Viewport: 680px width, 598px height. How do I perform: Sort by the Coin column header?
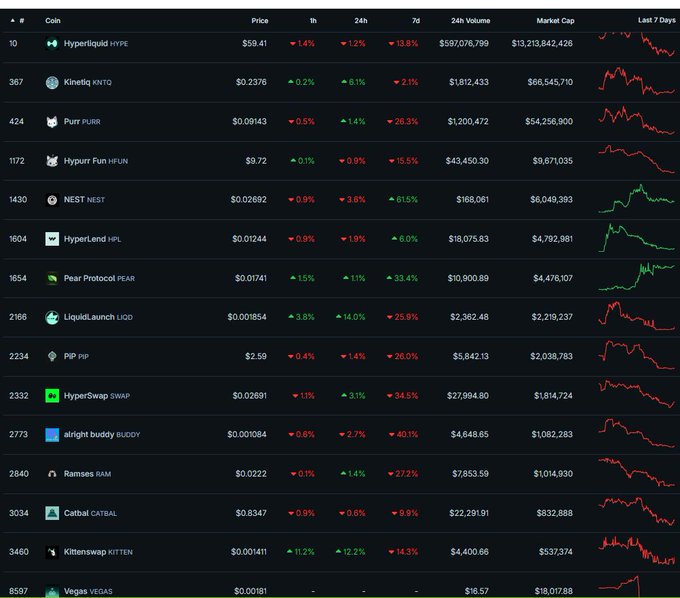click(53, 20)
